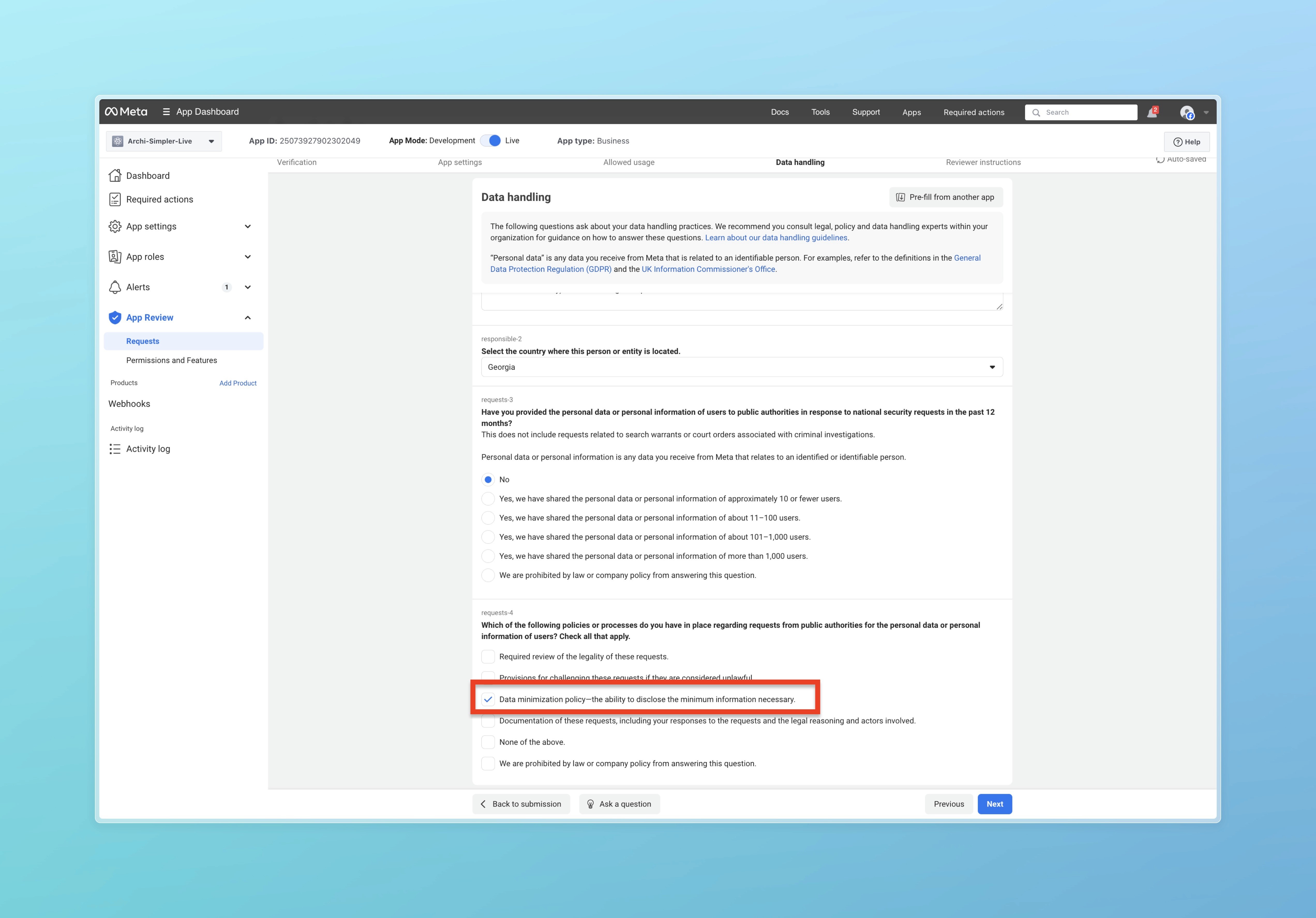This screenshot has height=918, width=1316.
Task: Click the Meta logo
Action: 126,112
